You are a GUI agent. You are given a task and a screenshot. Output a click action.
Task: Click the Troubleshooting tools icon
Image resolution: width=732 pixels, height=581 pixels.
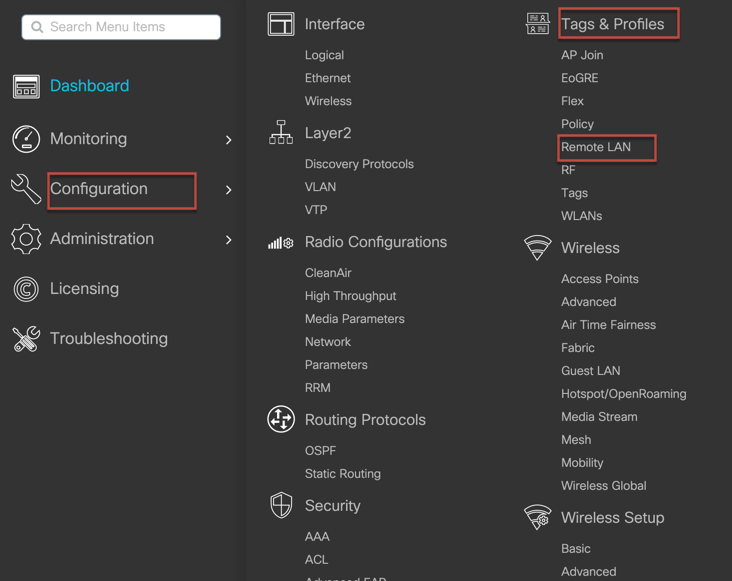point(26,339)
